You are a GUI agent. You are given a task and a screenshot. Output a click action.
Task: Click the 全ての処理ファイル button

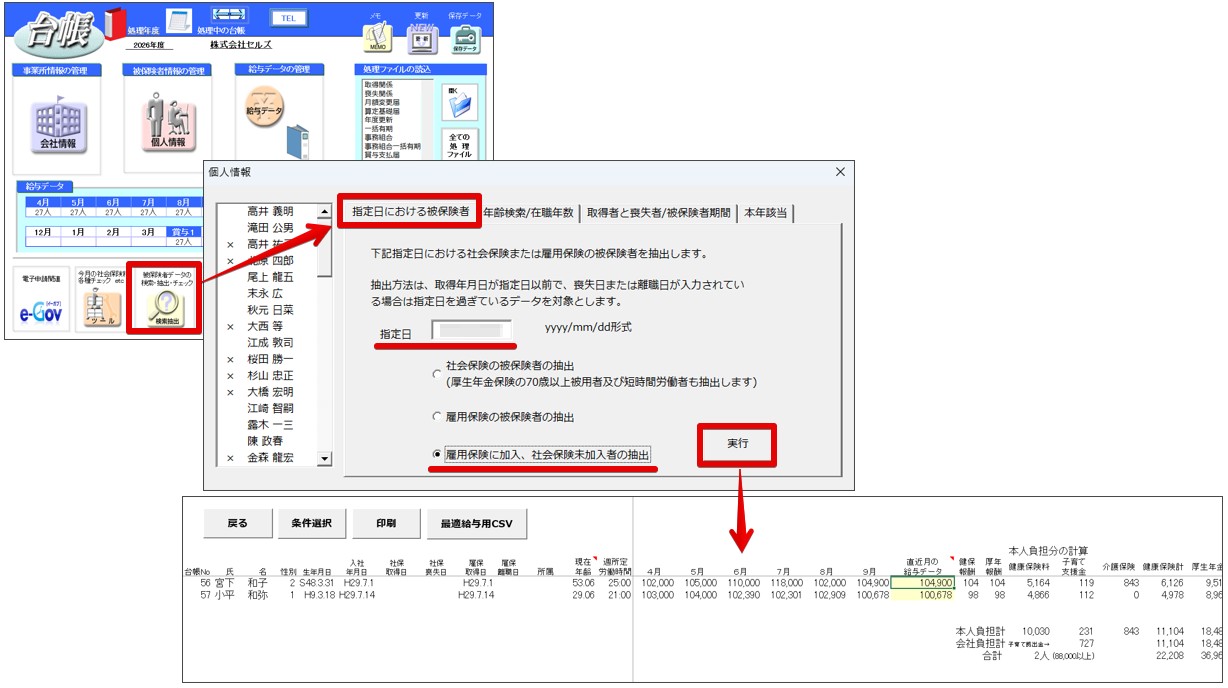(461, 145)
